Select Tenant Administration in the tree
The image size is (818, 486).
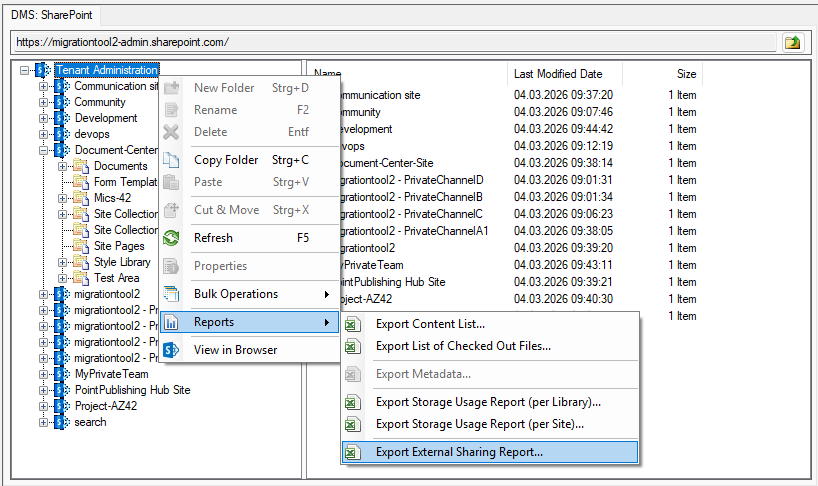point(107,70)
